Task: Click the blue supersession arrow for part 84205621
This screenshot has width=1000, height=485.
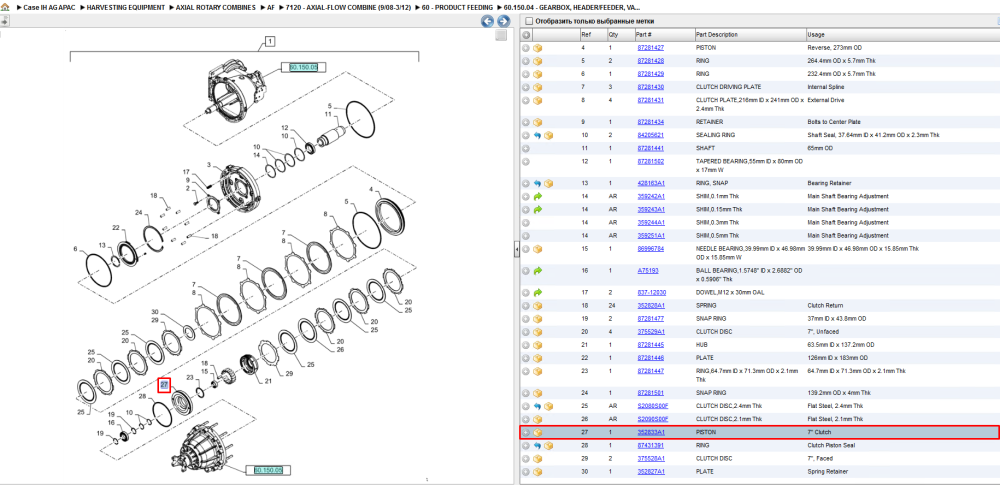Action: click(538, 135)
